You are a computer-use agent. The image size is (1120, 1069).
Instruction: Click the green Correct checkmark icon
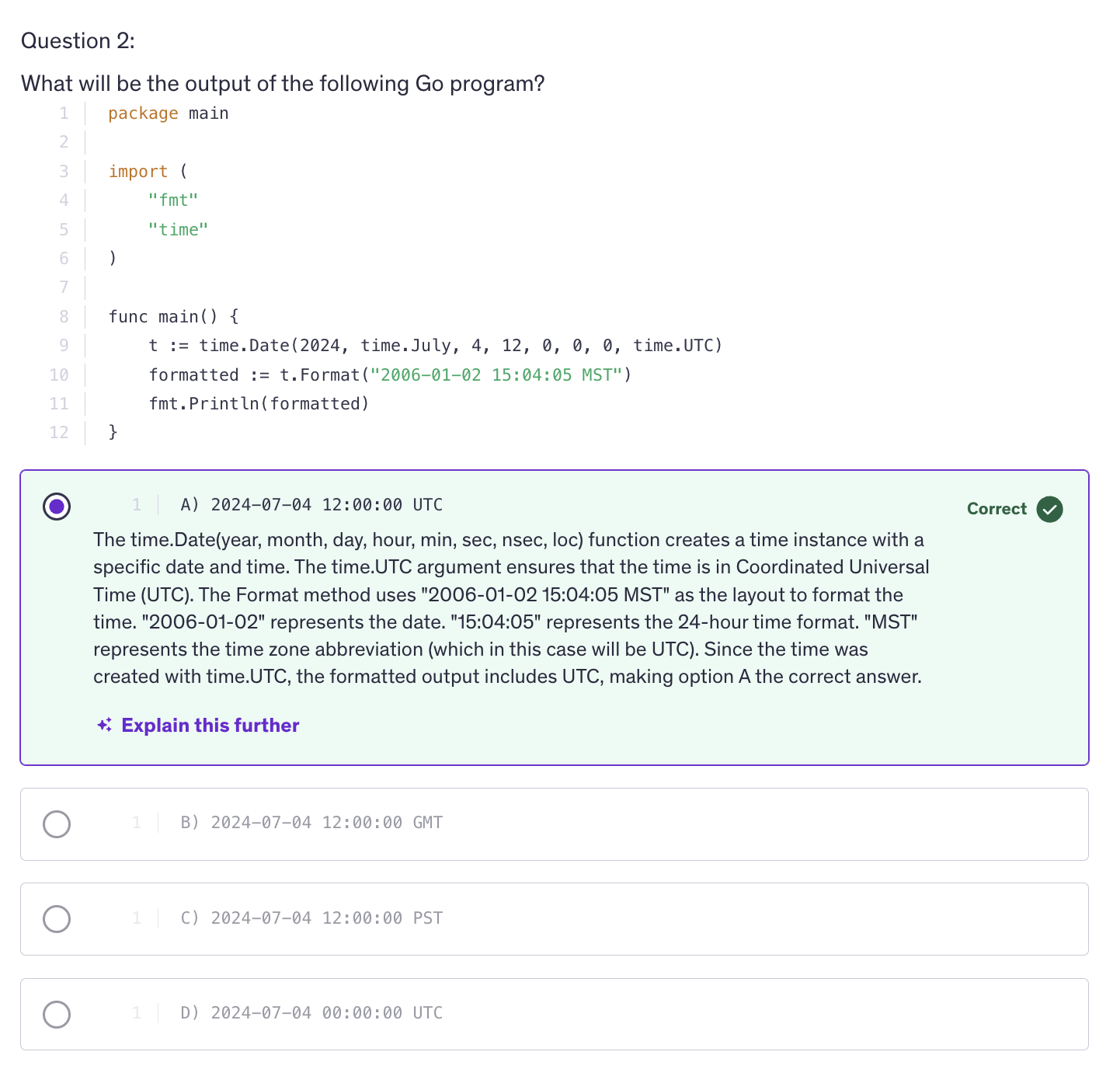(1049, 509)
